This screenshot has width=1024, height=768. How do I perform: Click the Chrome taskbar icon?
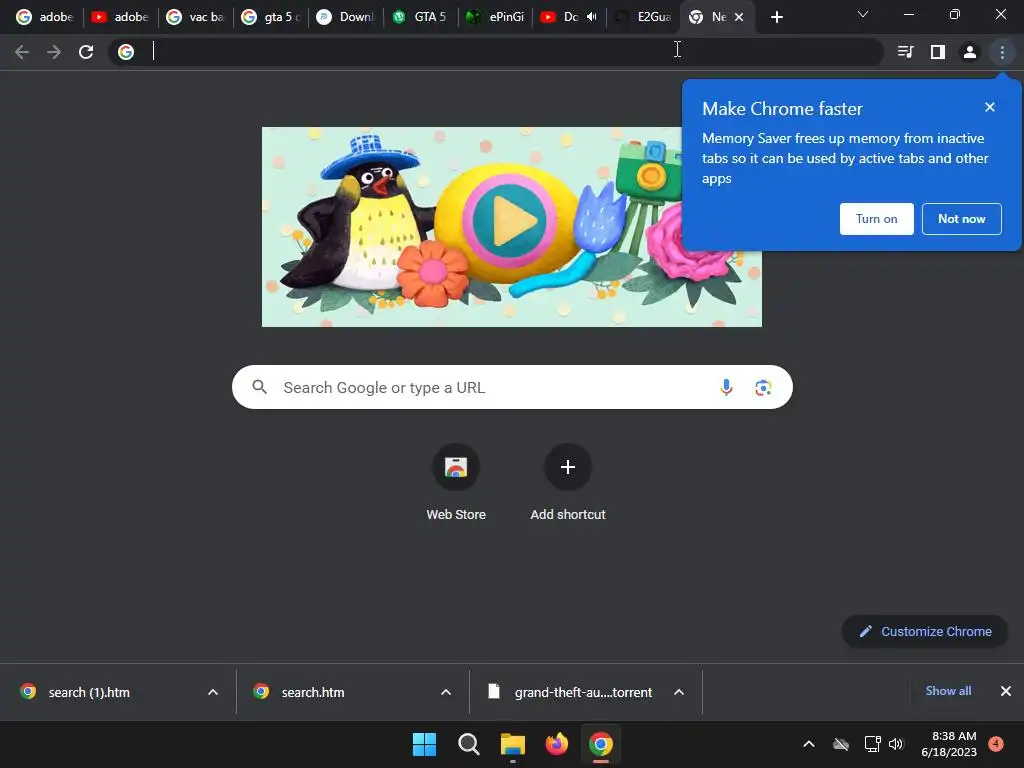(601, 744)
